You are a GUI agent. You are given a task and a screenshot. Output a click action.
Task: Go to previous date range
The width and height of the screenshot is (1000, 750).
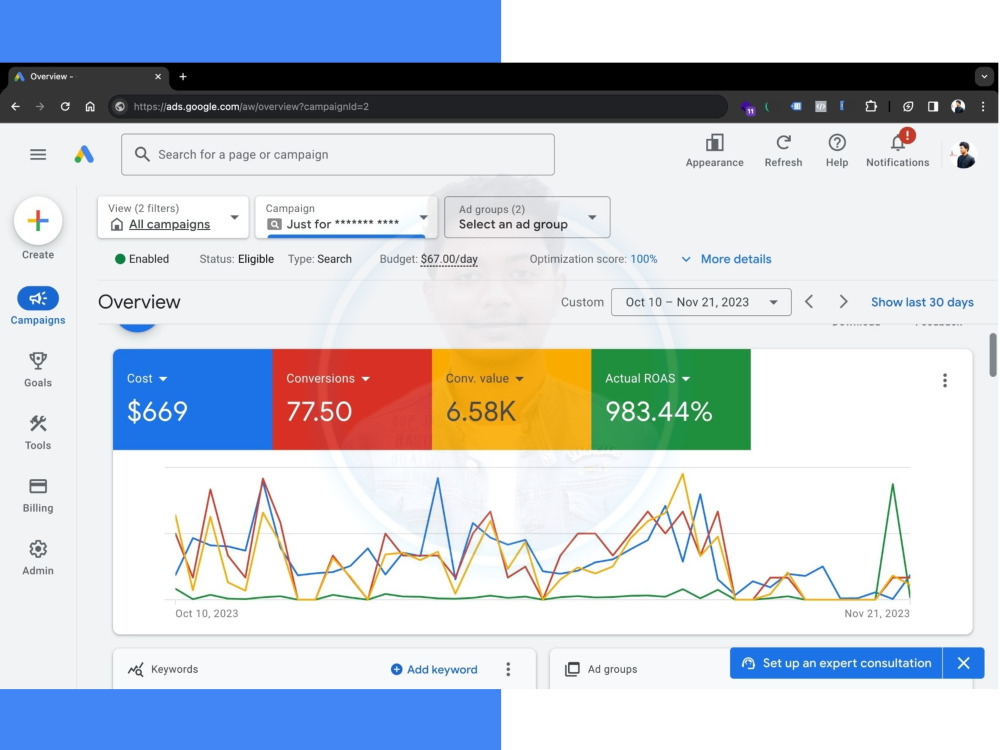coord(809,302)
